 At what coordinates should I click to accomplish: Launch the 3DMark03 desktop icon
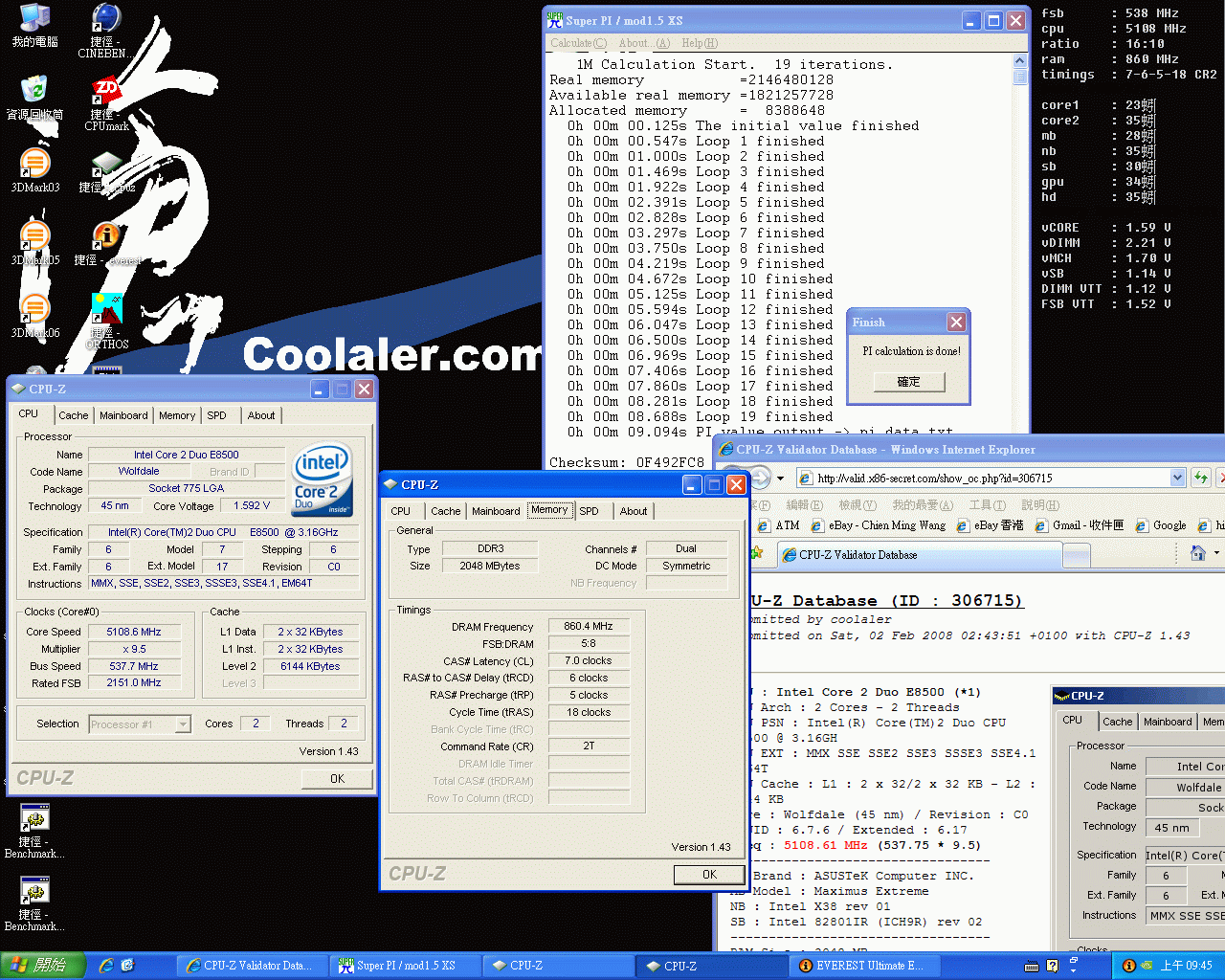pyautogui.click(x=34, y=170)
